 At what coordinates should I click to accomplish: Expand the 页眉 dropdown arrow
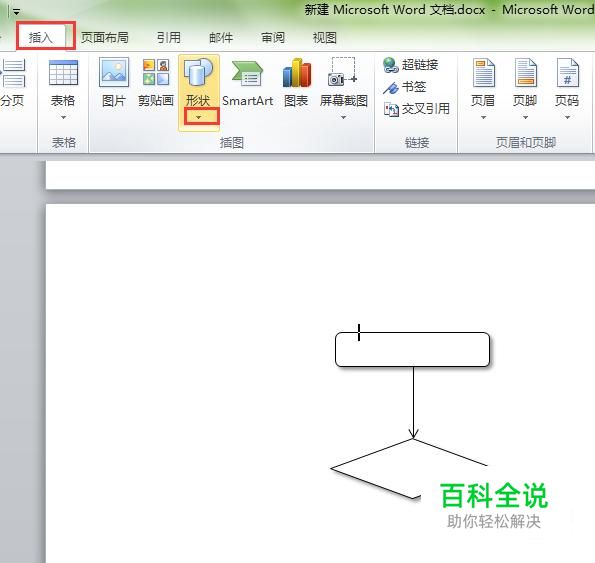(483, 117)
